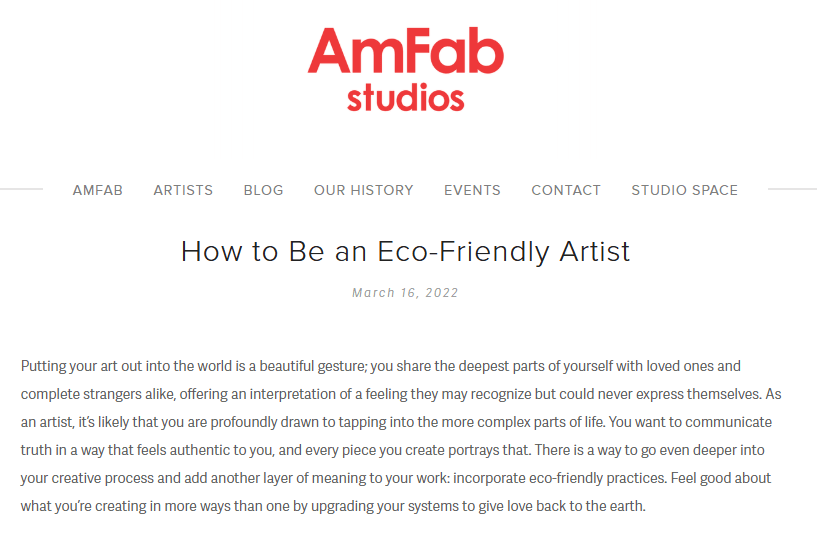Image resolution: width=817 pixels, height=540 pixels.
Task: Click the March 16, 2022 post date
Action: click(x=405, y=293)
